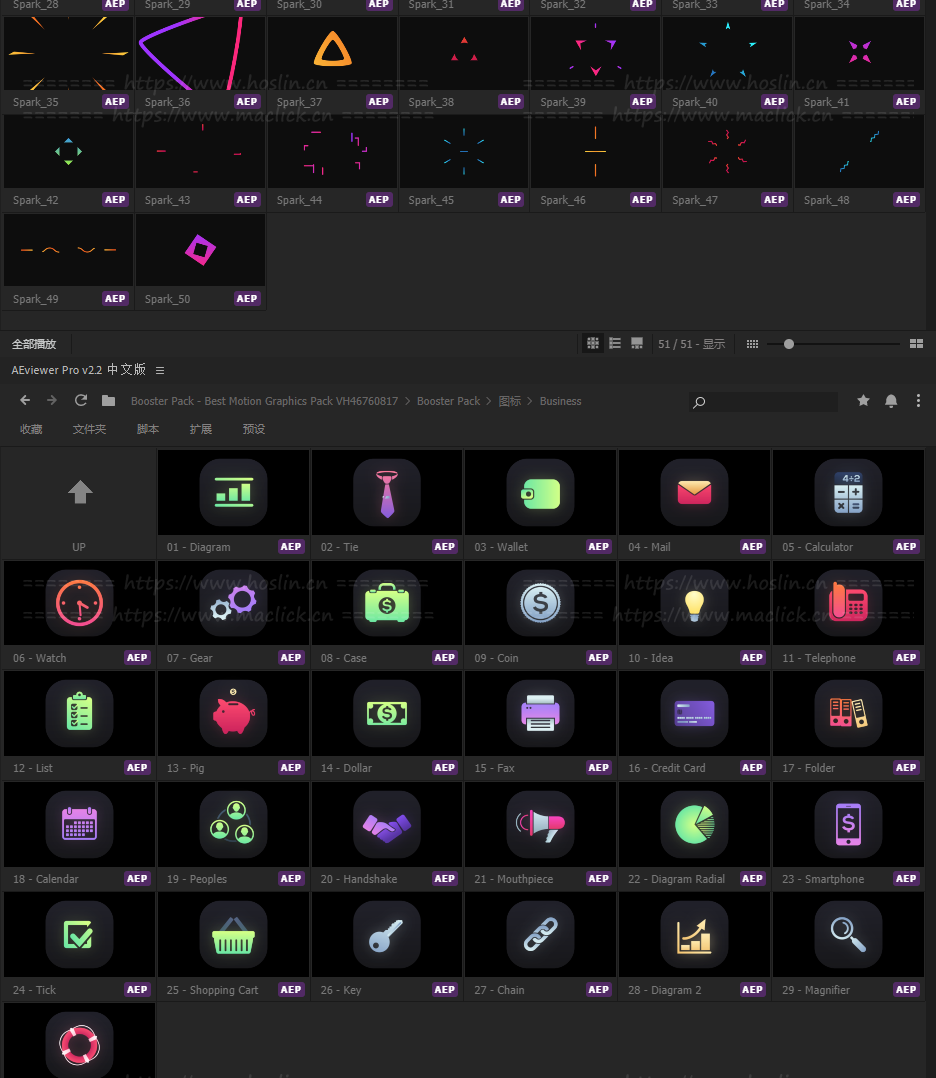Select the 01 - Diagram icon item
The width and height of the screenshot is (936, 1078).
pos(233,503)
